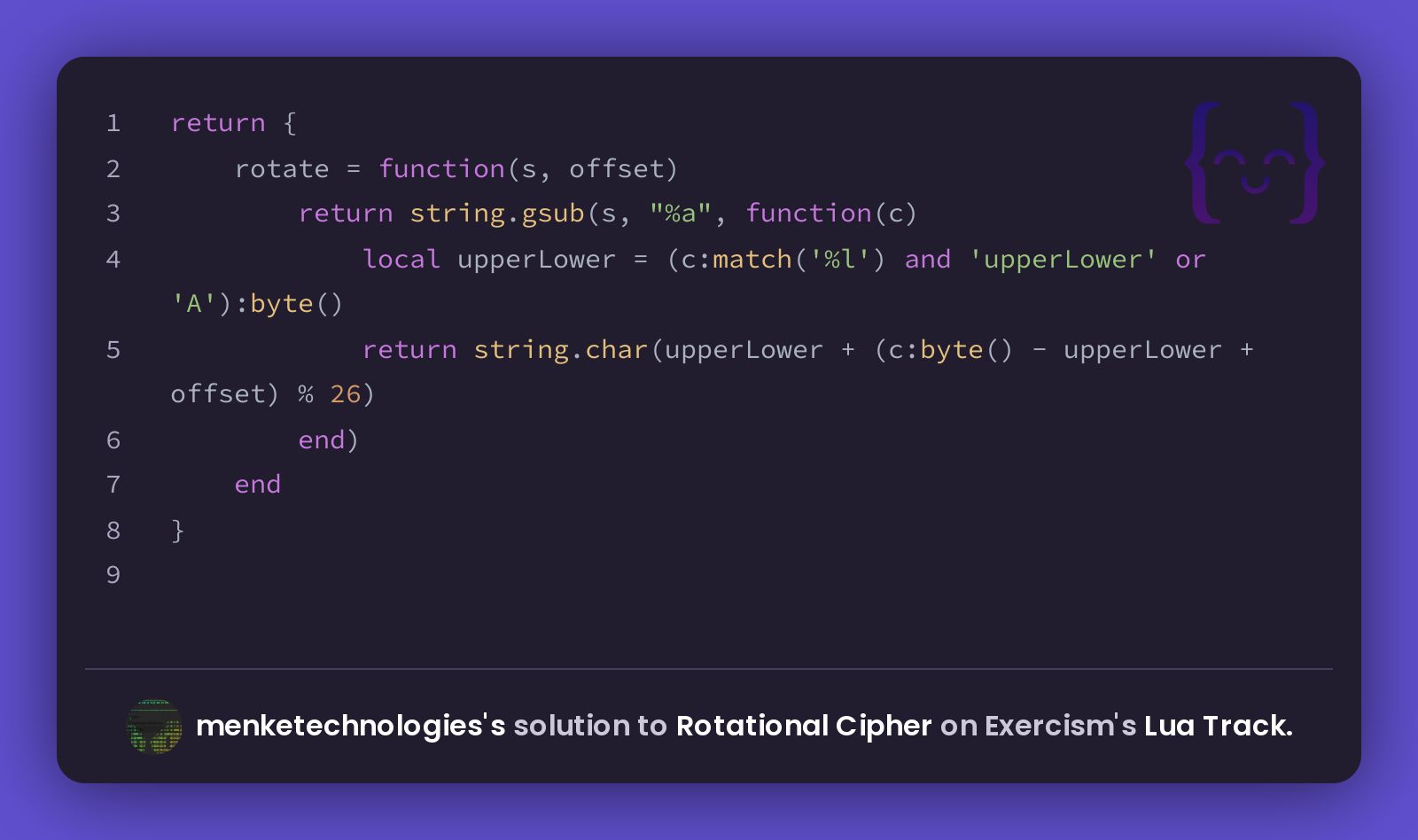
Task: Click the 'upperLower' string literal
Action: (1063, 260)
